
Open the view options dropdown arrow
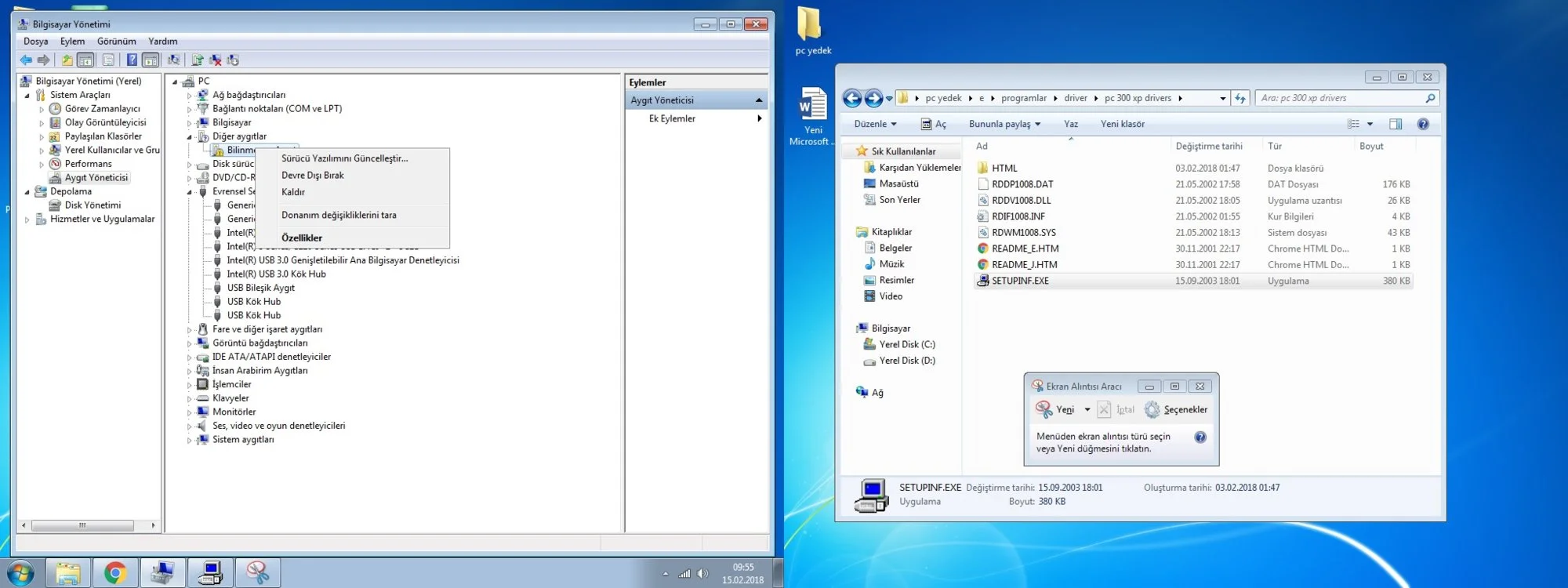1370,124
